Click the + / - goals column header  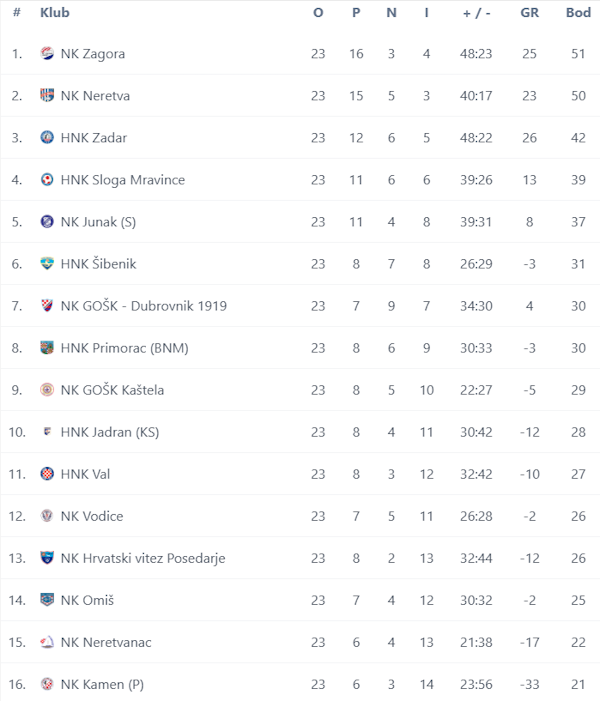[x=476, y=13]
